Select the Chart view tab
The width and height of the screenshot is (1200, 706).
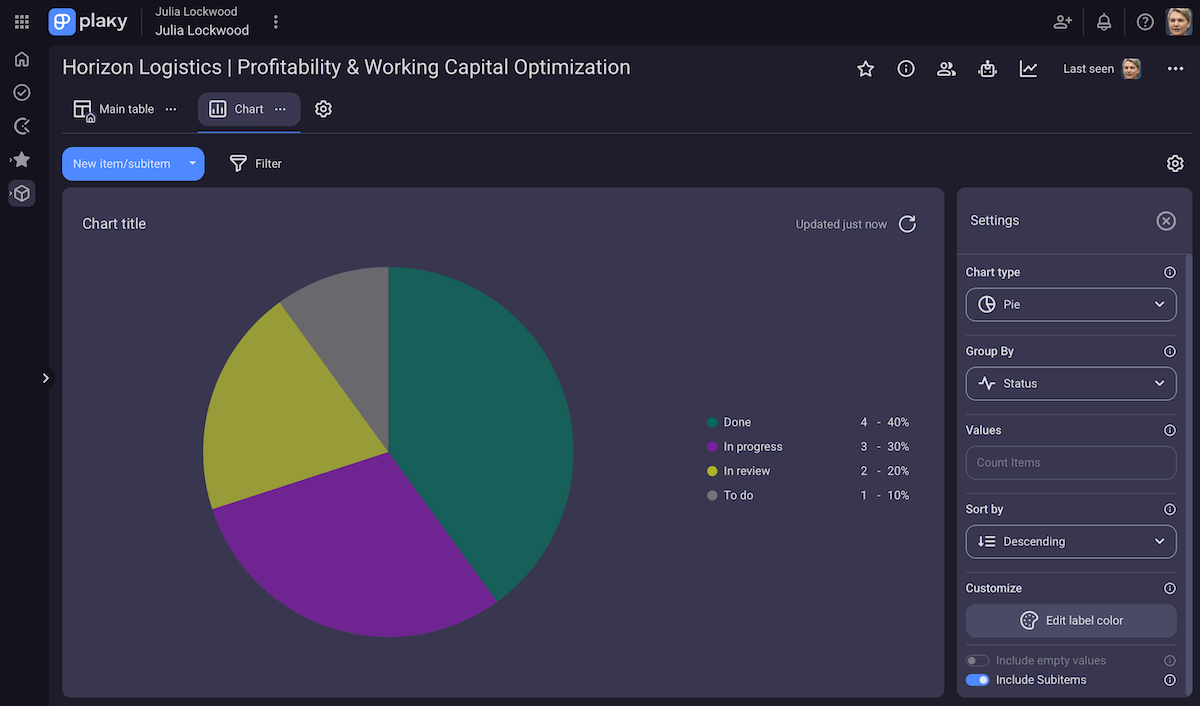click(238, 109)
